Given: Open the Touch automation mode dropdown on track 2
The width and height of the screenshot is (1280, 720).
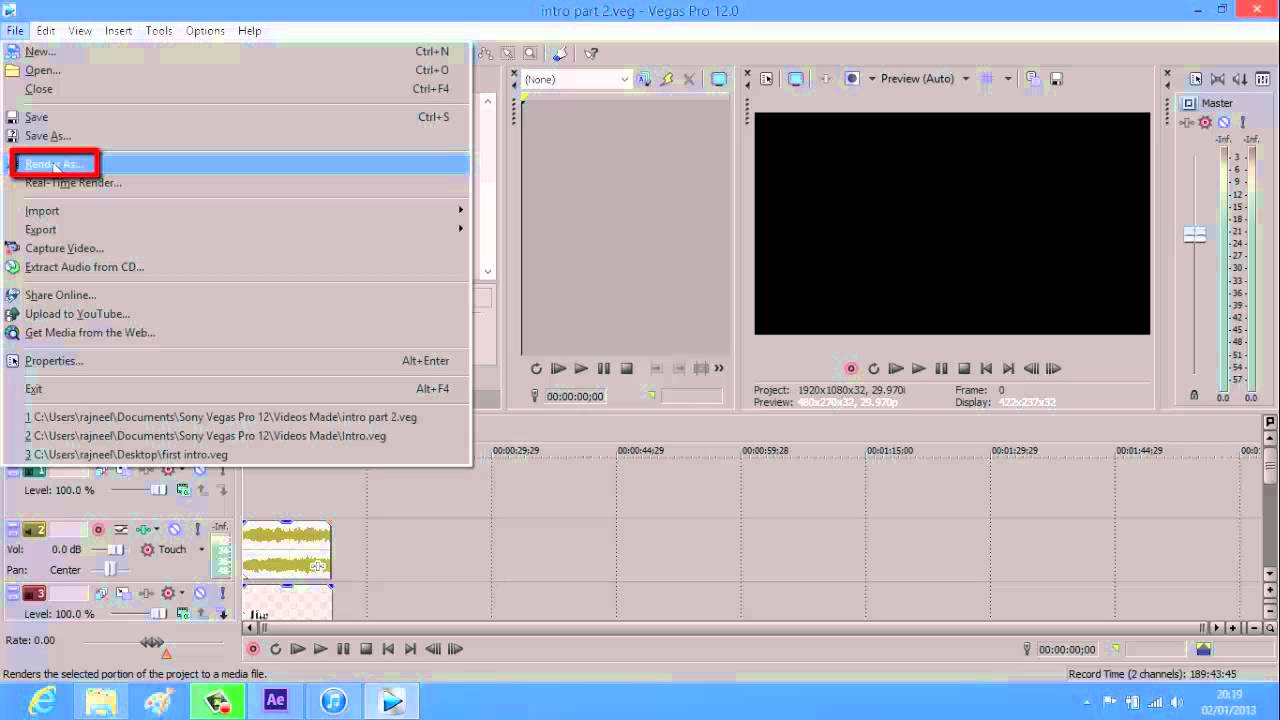Looking at the screenshot, I should click(x=201, y=550).
